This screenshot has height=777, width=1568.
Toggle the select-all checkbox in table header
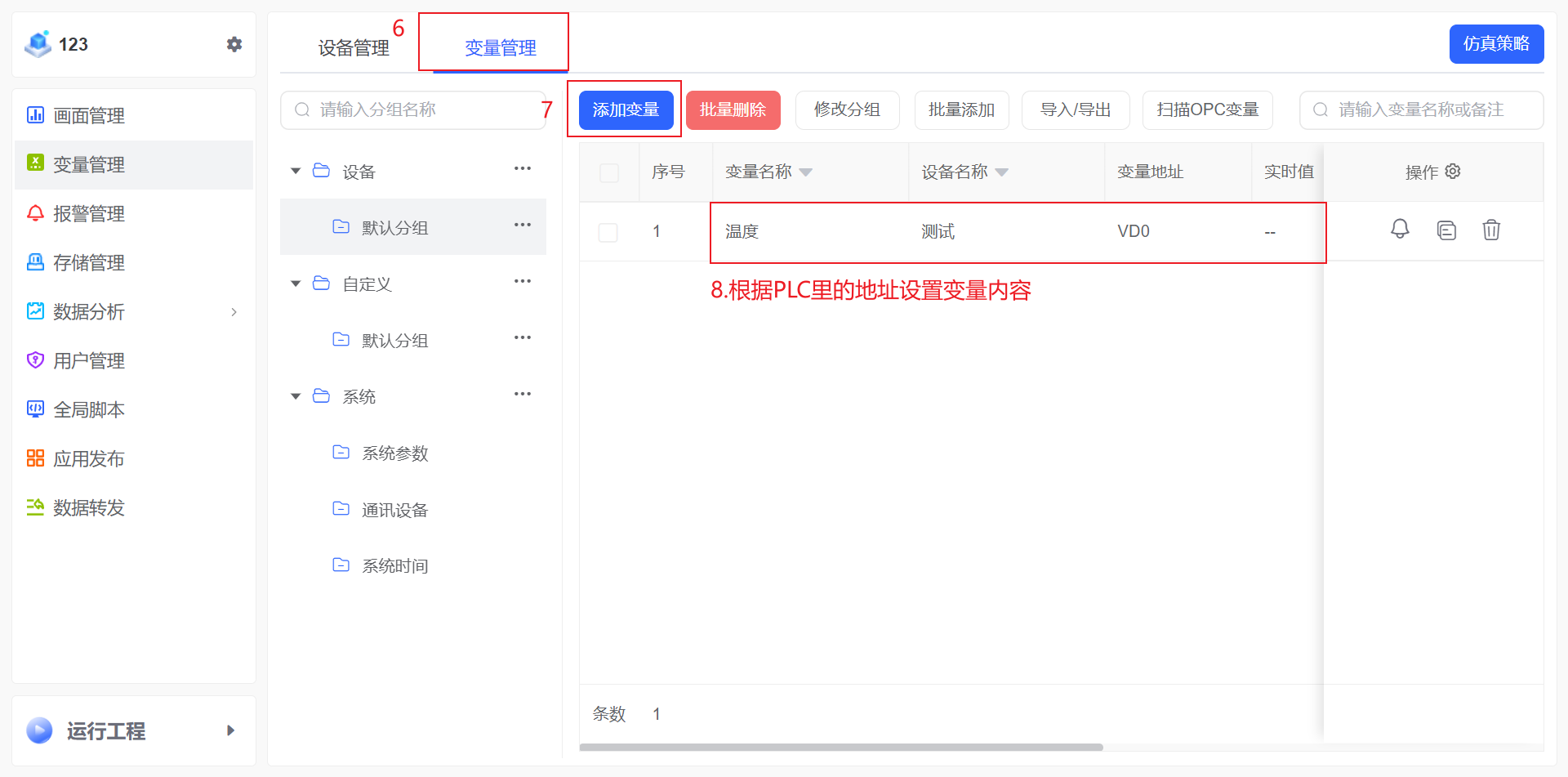point(609,172)
